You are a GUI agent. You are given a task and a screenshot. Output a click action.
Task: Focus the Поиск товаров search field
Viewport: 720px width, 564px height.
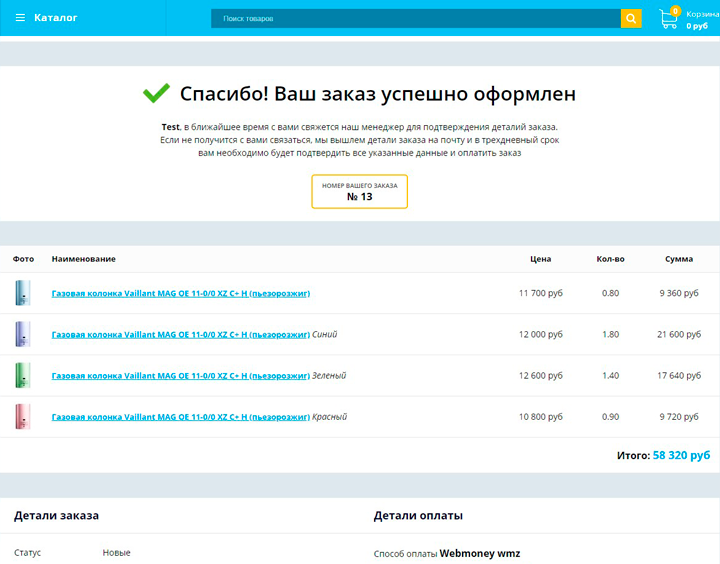click(415, 18)
